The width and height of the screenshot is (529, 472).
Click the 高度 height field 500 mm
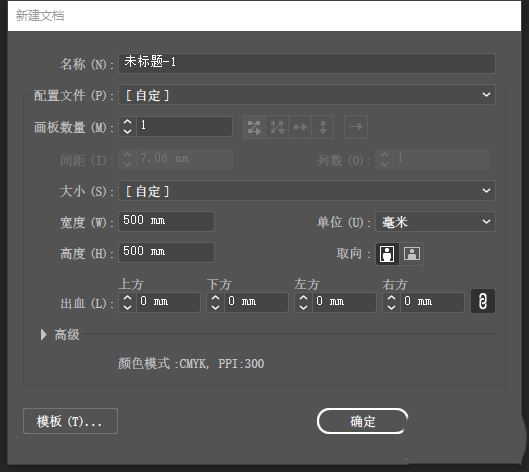pyautogui.click(x=166, y=252)
